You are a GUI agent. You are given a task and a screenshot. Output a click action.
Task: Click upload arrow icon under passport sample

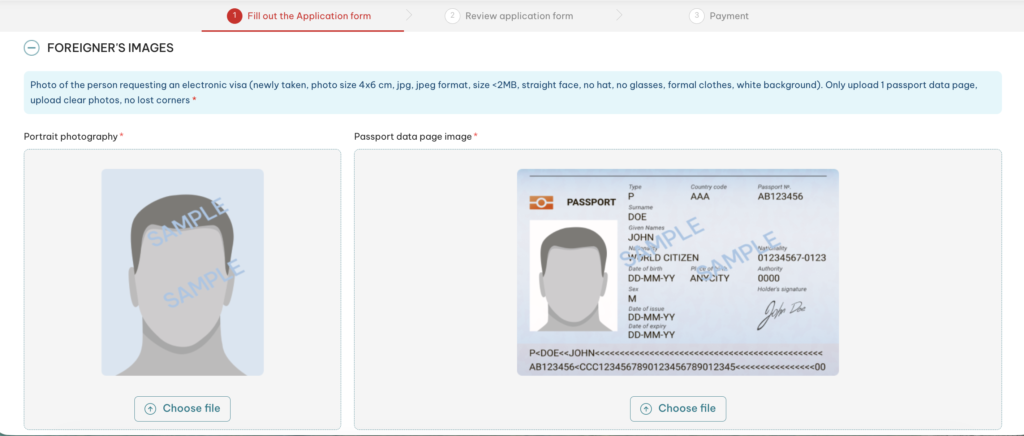(x=646, y=409)
